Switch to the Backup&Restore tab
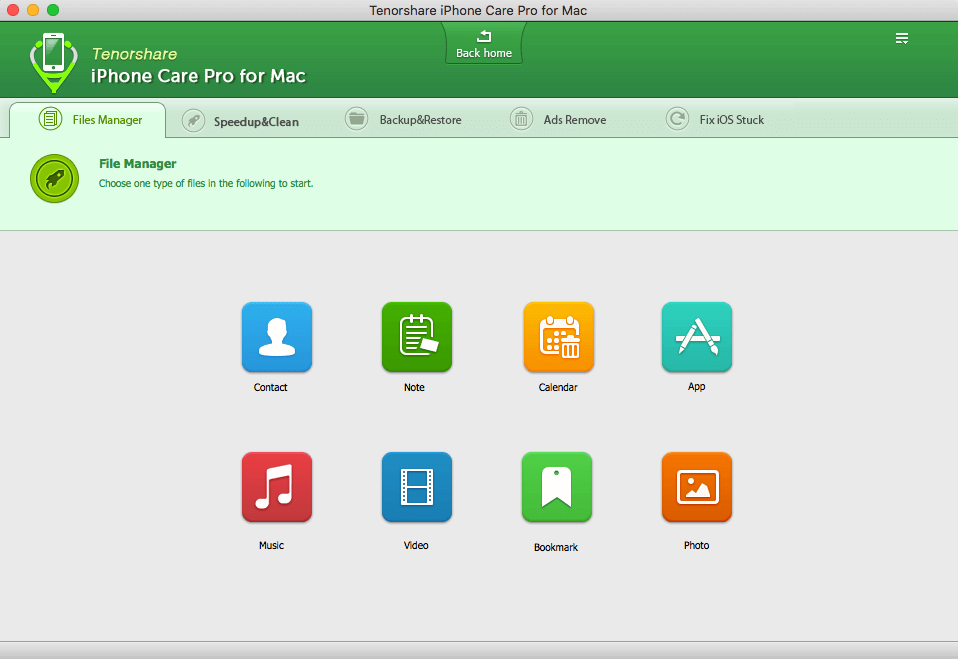 click(403, 119)
